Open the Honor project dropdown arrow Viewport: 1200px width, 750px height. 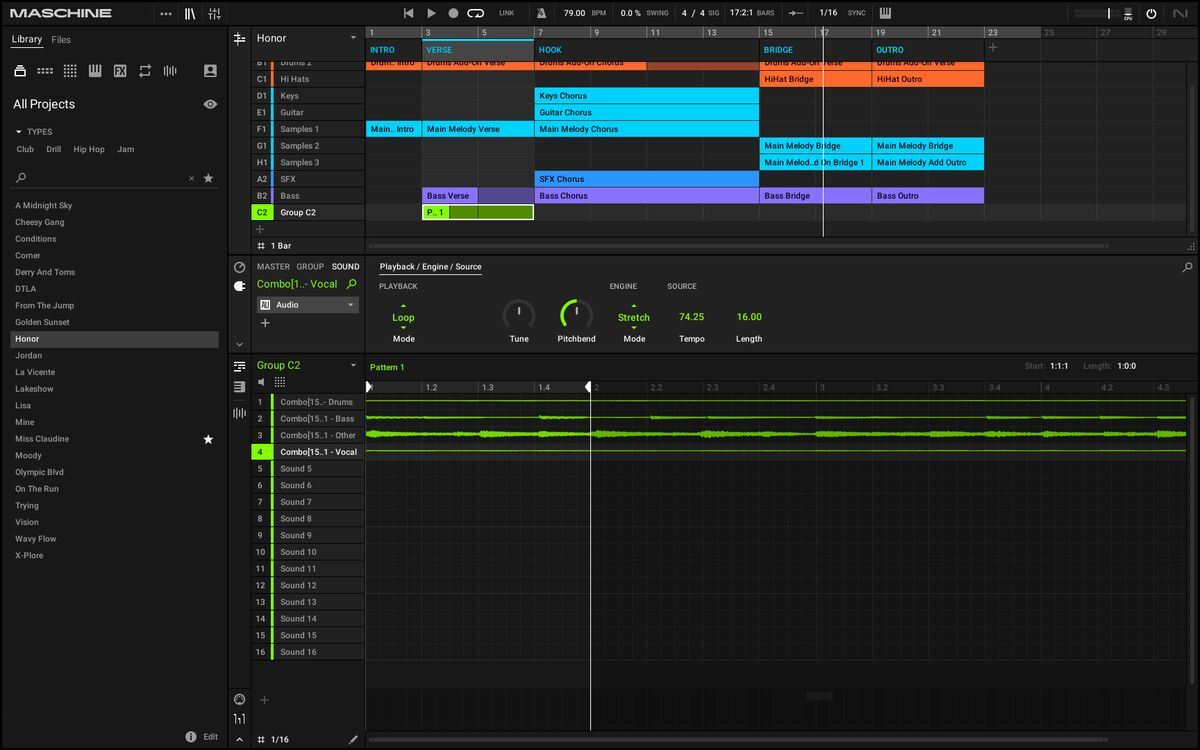[x=353, y=38]
